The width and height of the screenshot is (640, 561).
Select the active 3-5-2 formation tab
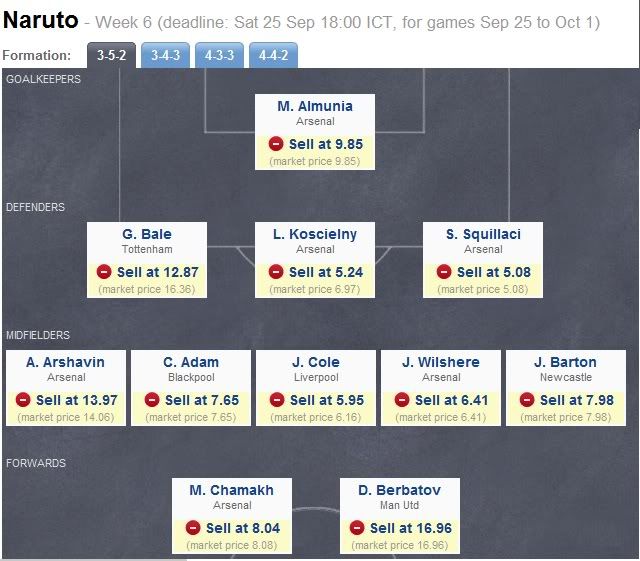[111, 55]
